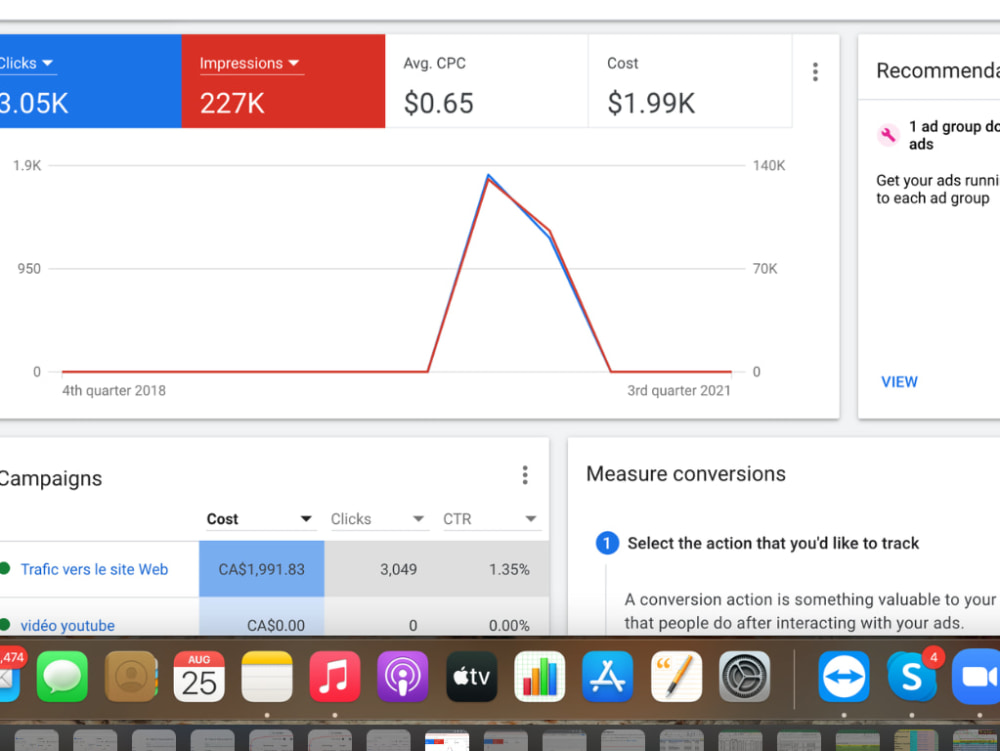Open Mail with the red badge in the dock

pyautogui.click(x=10, y=676)
